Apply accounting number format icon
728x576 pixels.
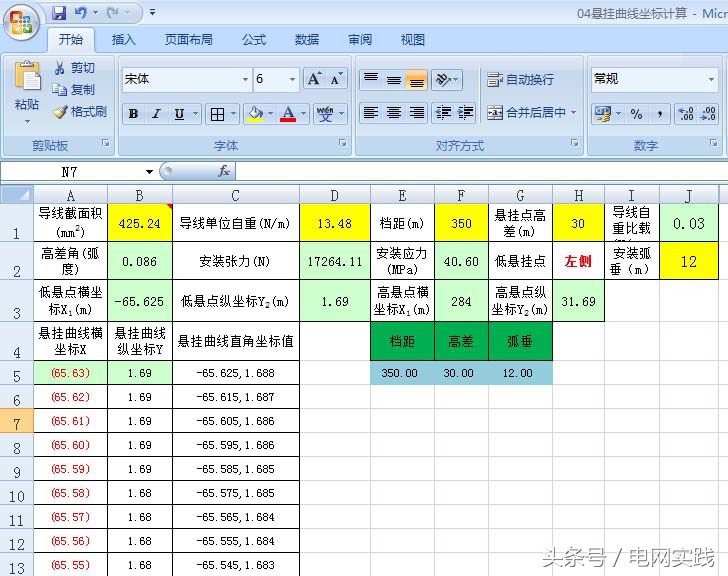pos(603,114)
